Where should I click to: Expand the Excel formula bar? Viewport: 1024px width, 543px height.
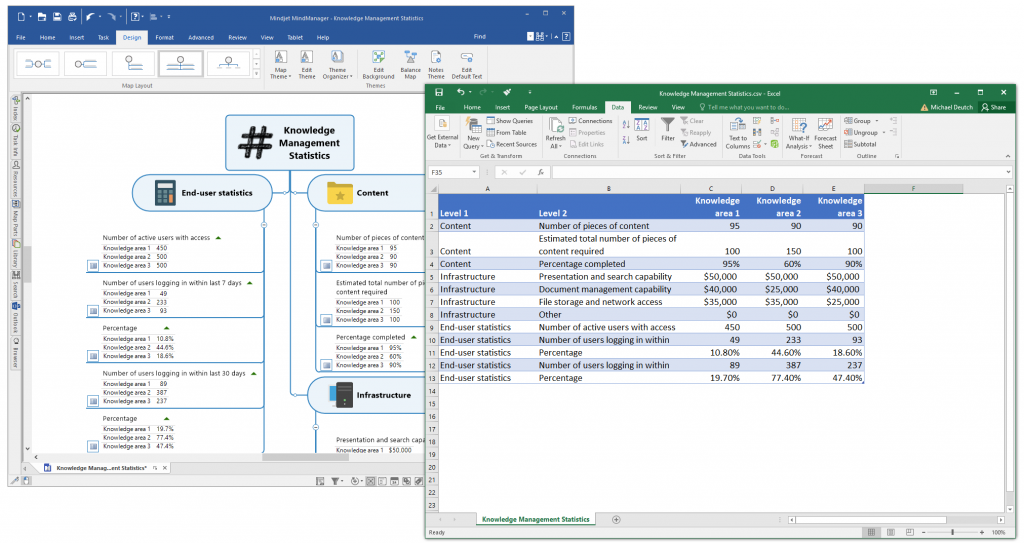[1008, 172]
